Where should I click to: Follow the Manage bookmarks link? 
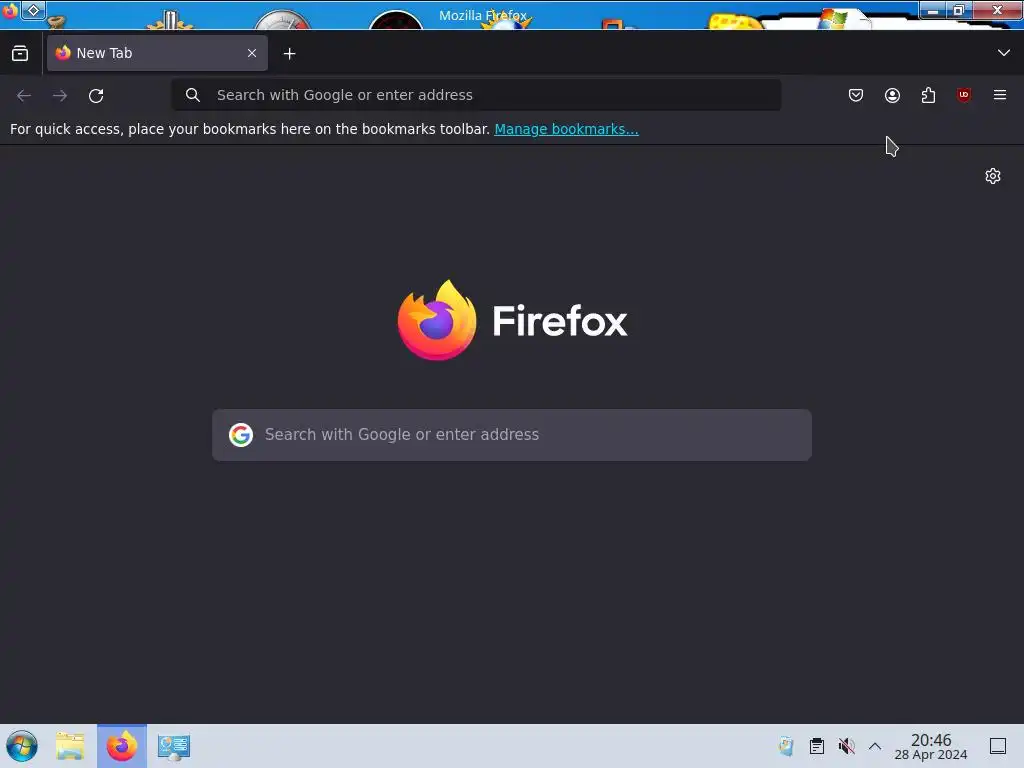coord(566,129)
